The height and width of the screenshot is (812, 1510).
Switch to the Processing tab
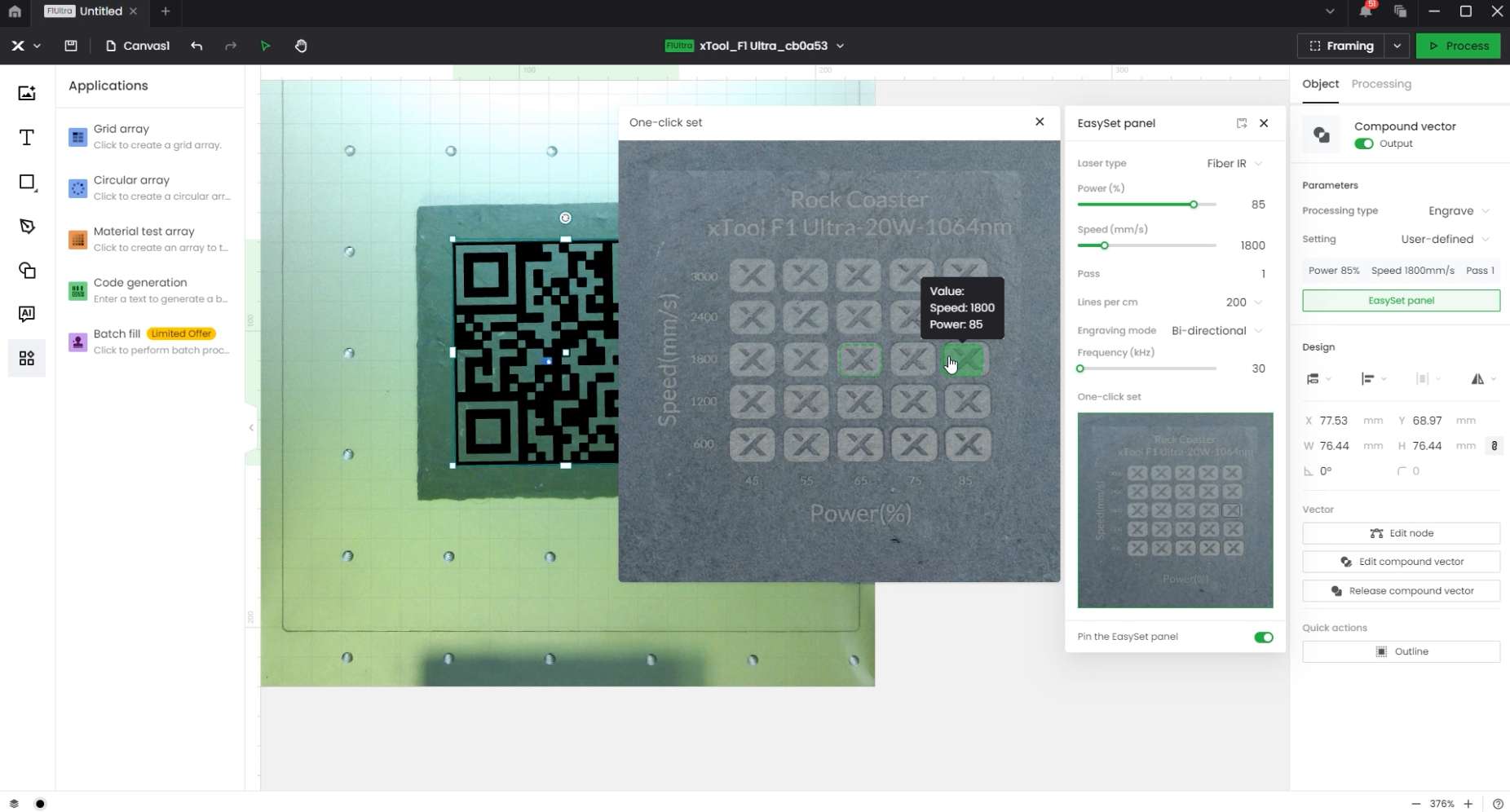1381,84
